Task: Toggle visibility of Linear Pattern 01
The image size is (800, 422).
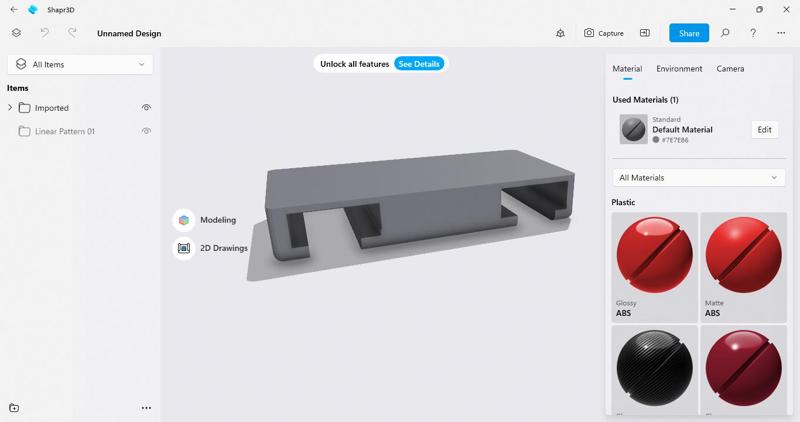Action: [146, 131]
